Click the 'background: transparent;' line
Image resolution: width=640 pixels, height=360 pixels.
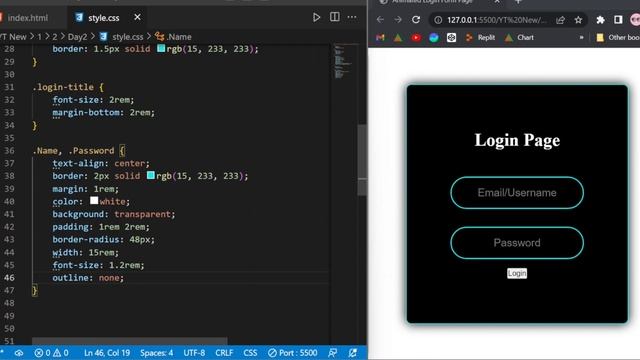[113, 214]
